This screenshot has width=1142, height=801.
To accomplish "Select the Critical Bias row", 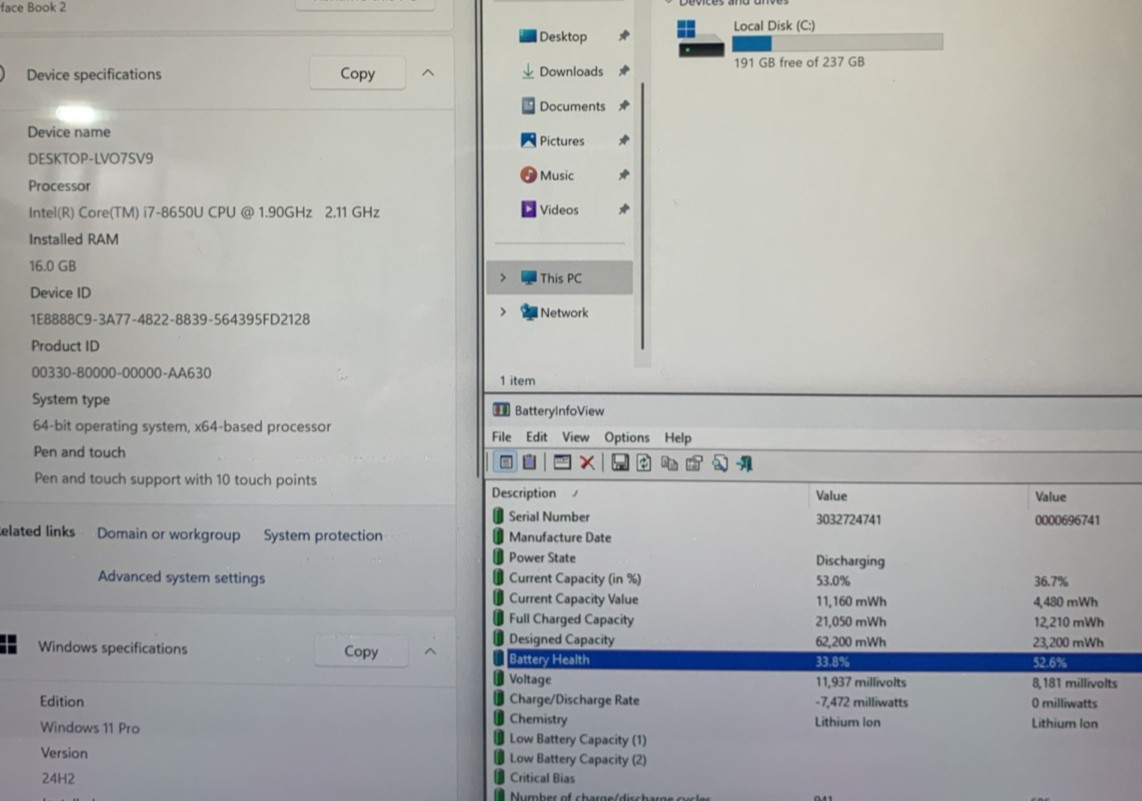I will click(x=814, y=778).
